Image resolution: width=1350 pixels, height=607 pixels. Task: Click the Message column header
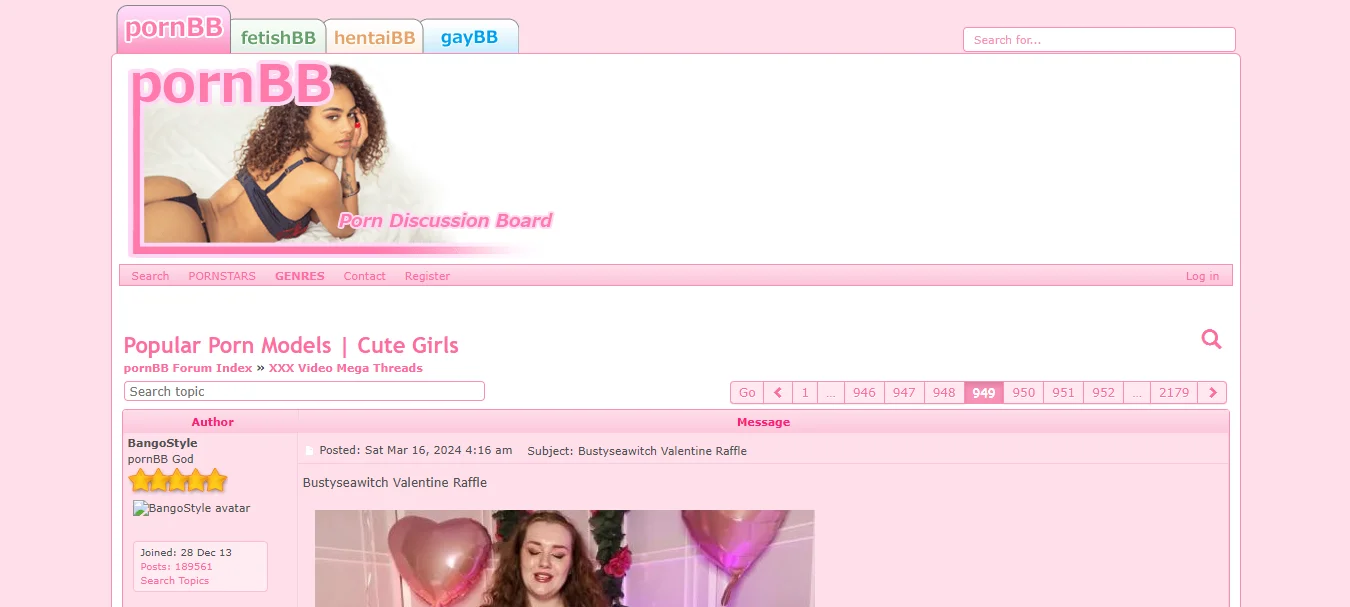coord(763,422)
